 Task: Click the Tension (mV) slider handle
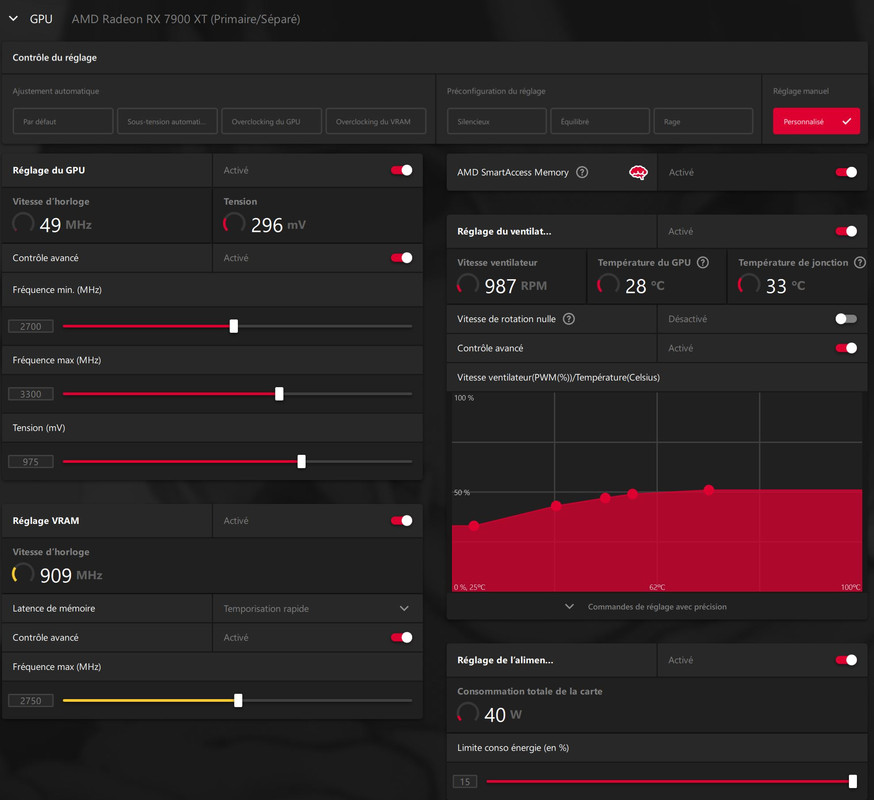click(302, 462)
